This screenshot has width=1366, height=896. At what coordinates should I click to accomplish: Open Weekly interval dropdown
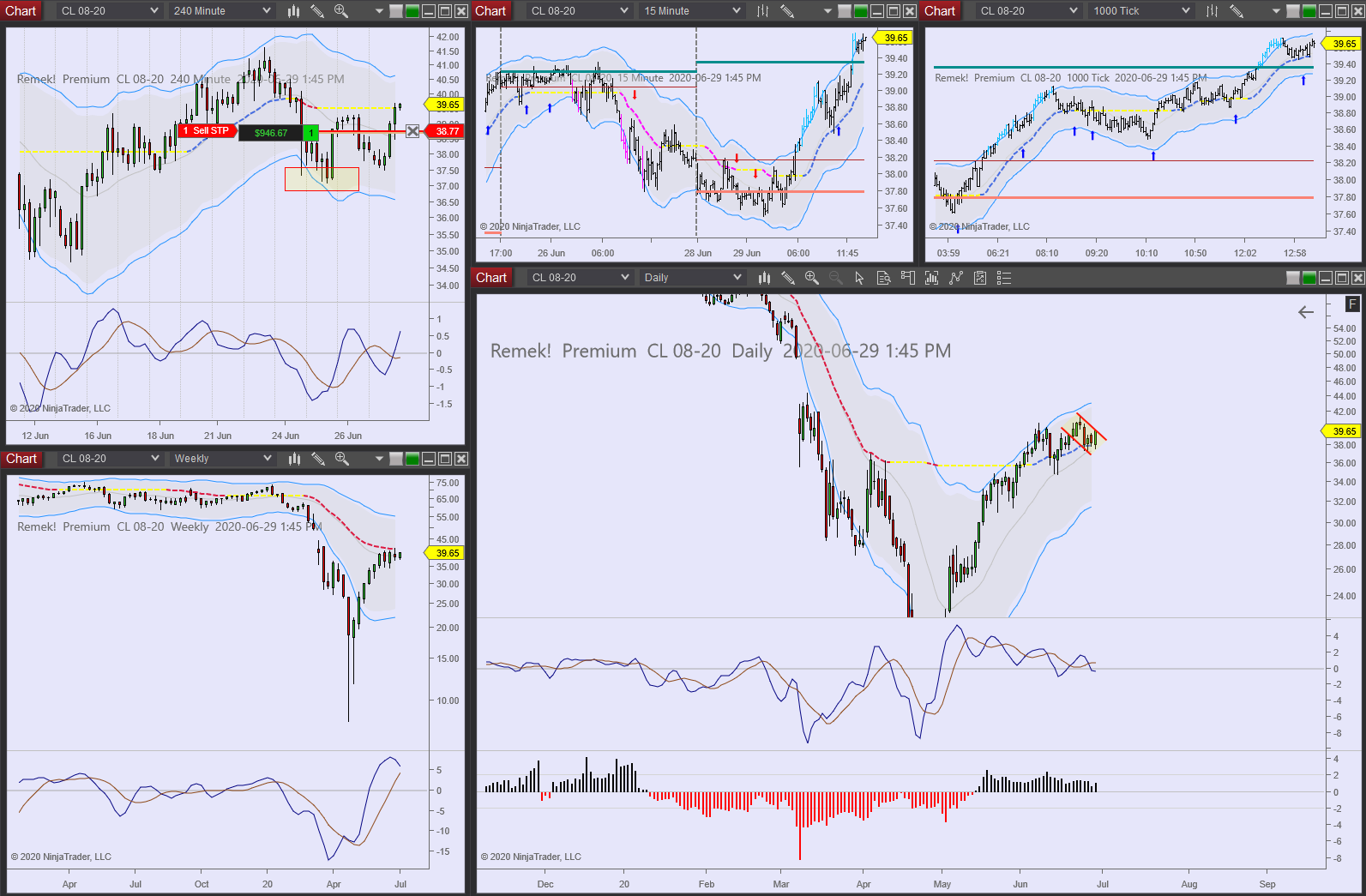(x=222, y=459)
